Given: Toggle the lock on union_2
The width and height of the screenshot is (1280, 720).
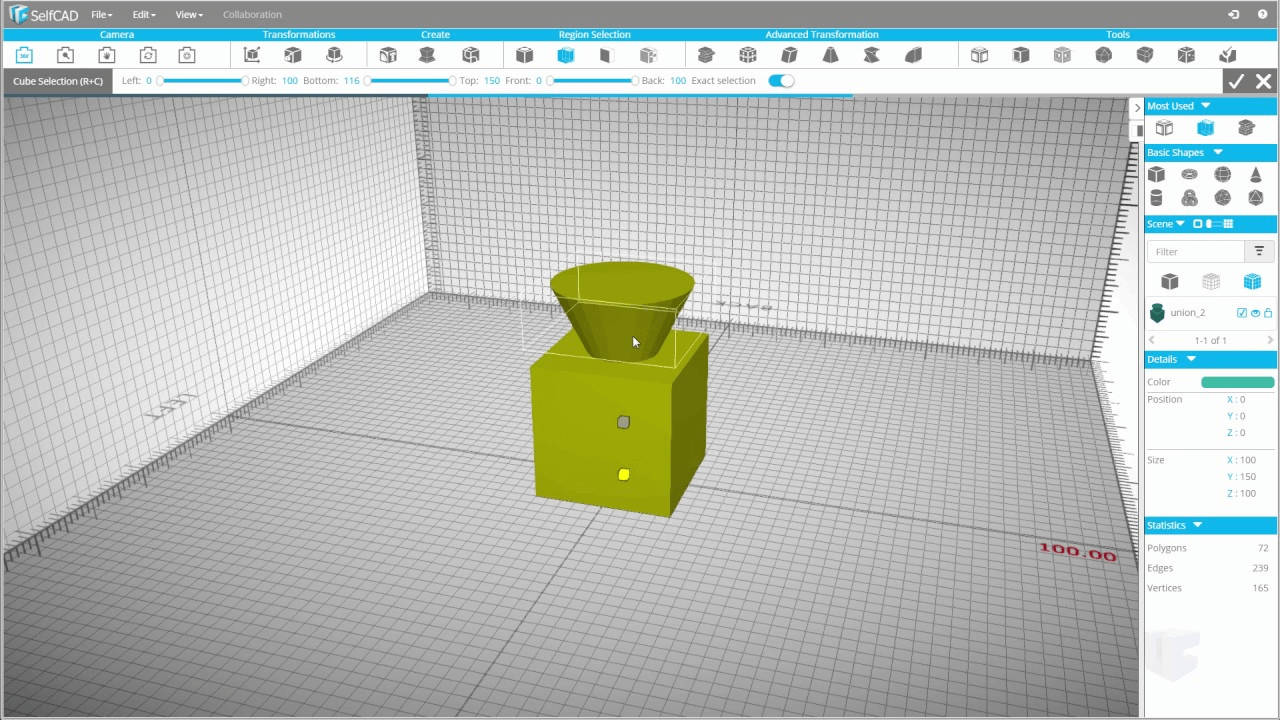Looking at the screenshot, I should click(1268, 313).
